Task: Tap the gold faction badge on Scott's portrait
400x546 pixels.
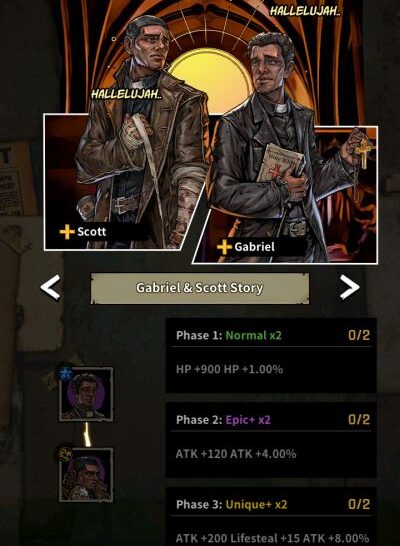Action: [65, 454]
